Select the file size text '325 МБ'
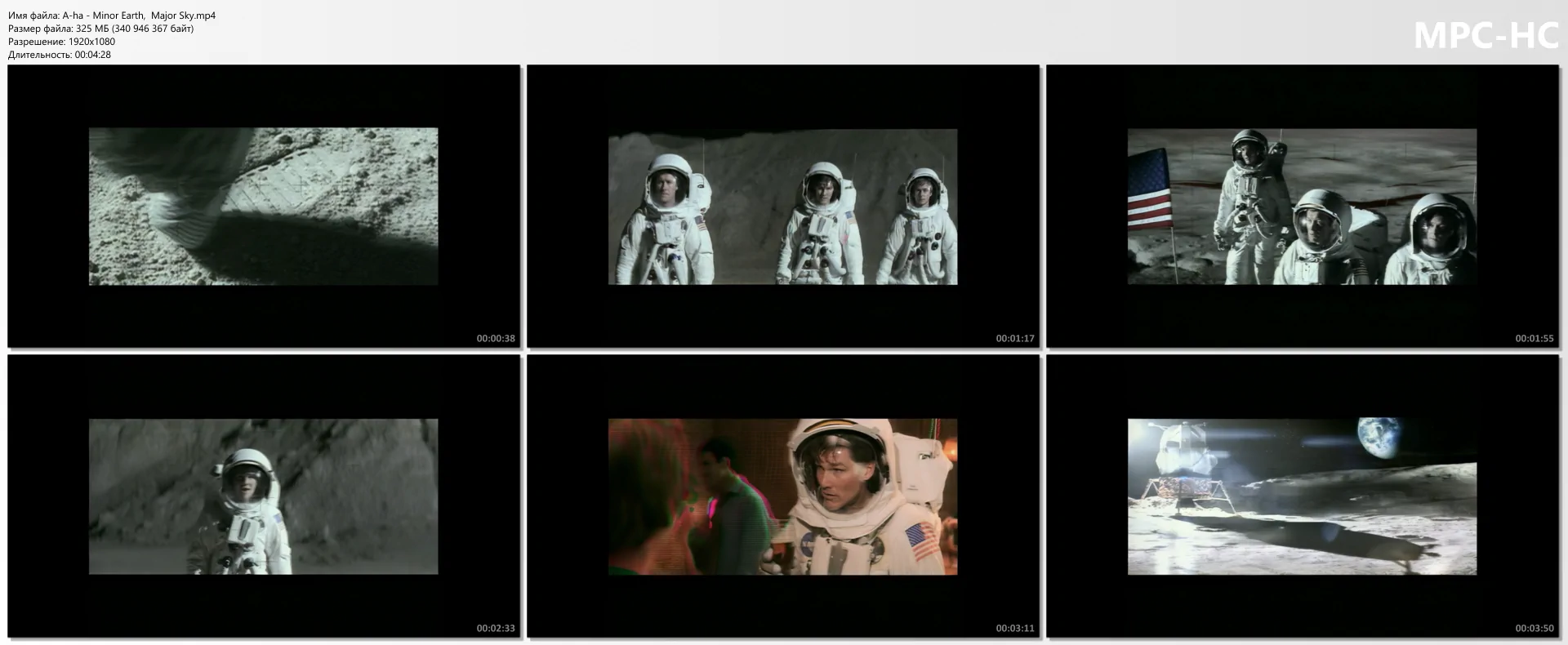Image resolution: width=1568 pixels, height=645 pixels. 94,29
